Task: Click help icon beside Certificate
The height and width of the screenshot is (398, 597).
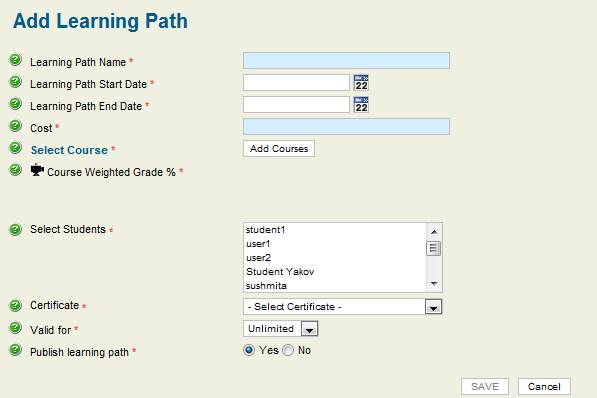Action: tap(15, 305)
